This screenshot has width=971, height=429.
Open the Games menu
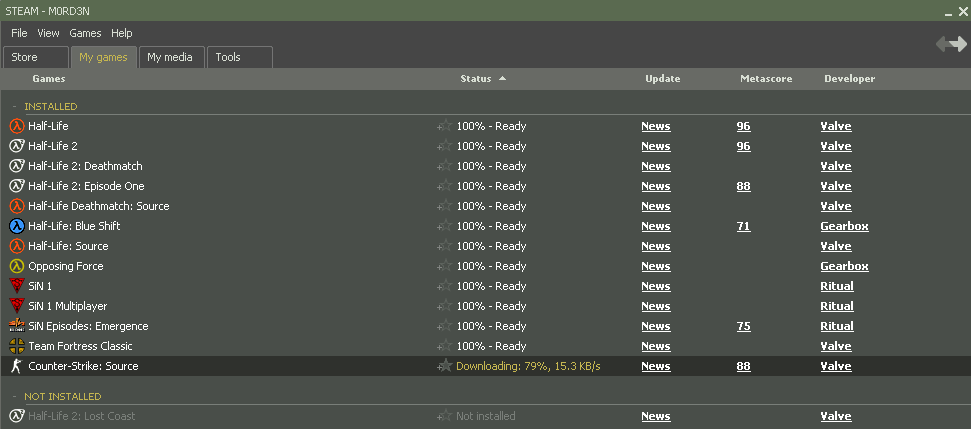click(x=85, y=33)
